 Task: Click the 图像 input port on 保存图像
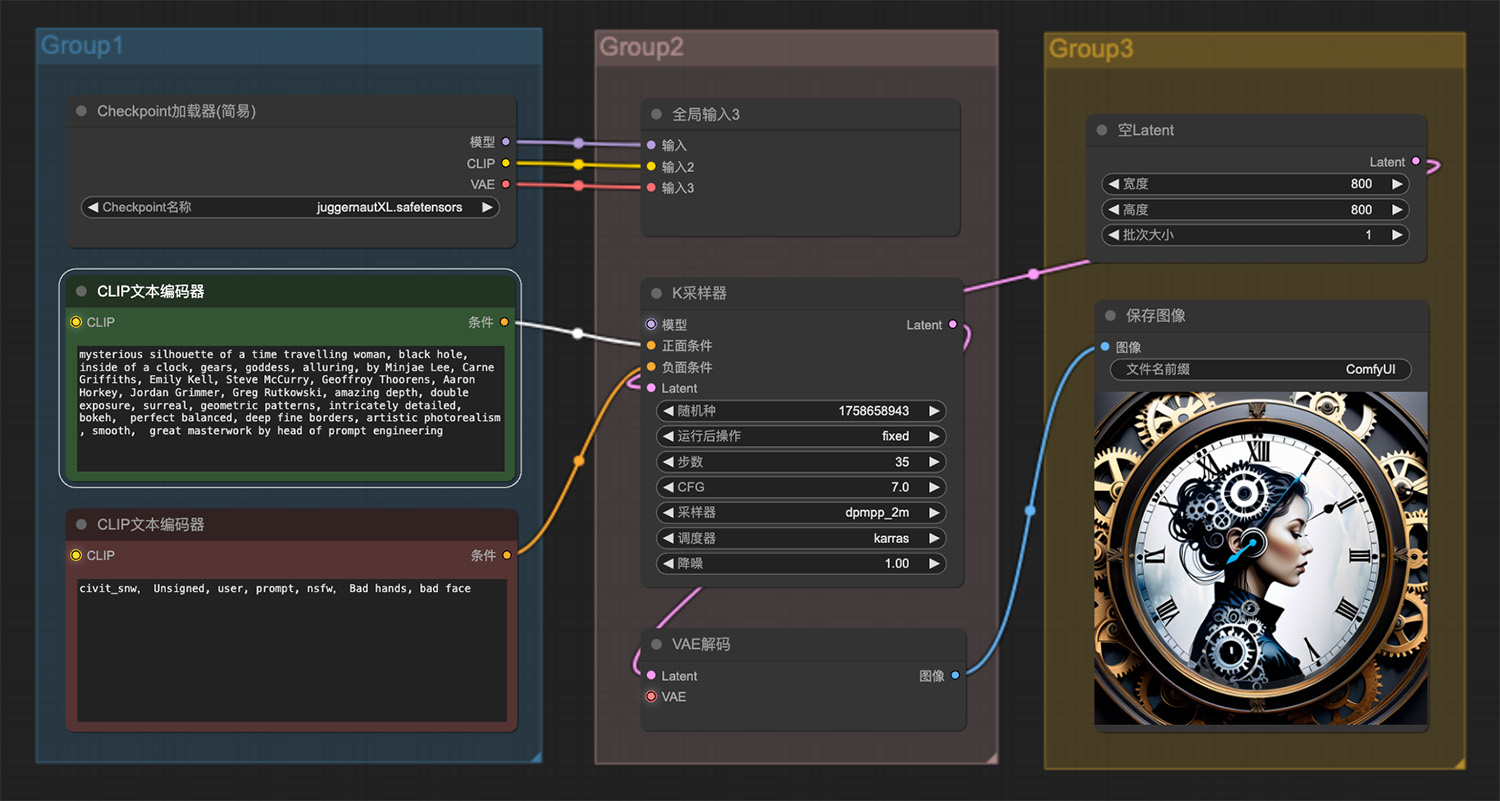tap(1105, 347)
